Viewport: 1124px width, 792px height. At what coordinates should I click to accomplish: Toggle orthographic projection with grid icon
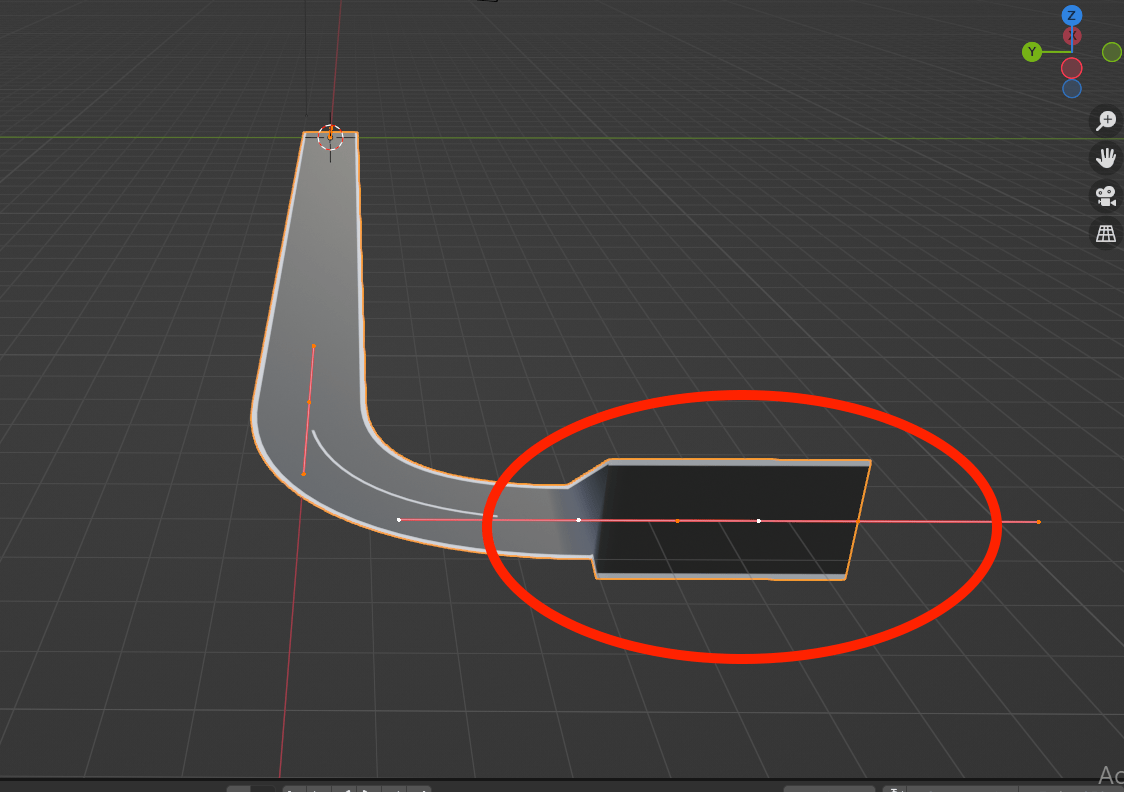point(1105,232)
